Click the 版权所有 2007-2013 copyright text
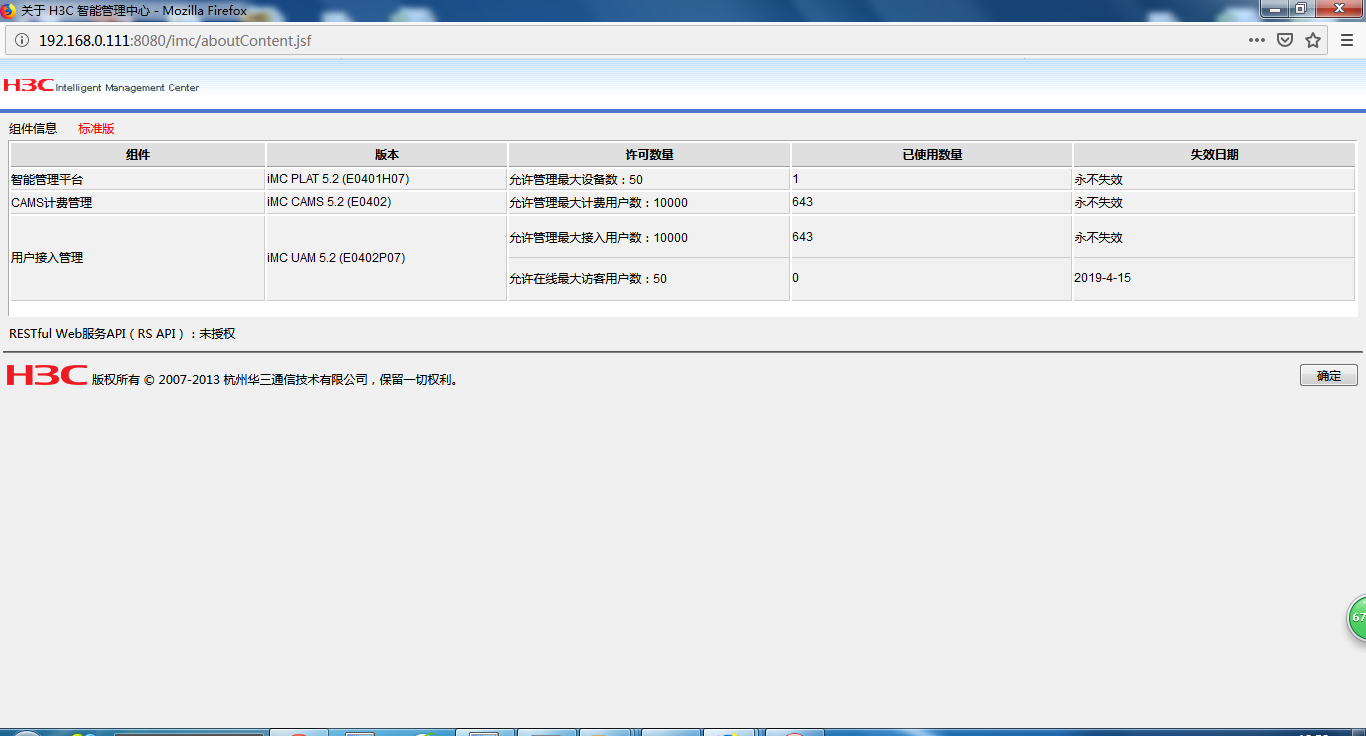The image size is (1366, 736). (276, 380)
